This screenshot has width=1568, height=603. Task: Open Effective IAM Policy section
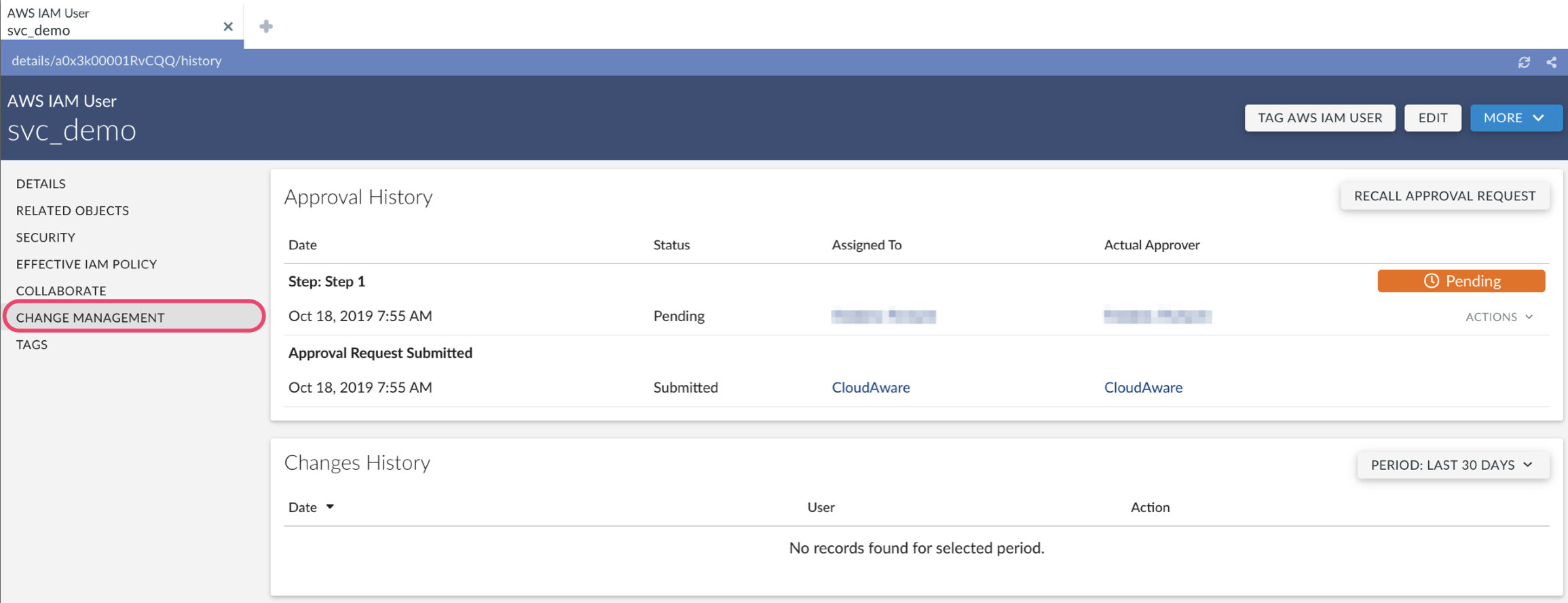[x=86, y=264]
